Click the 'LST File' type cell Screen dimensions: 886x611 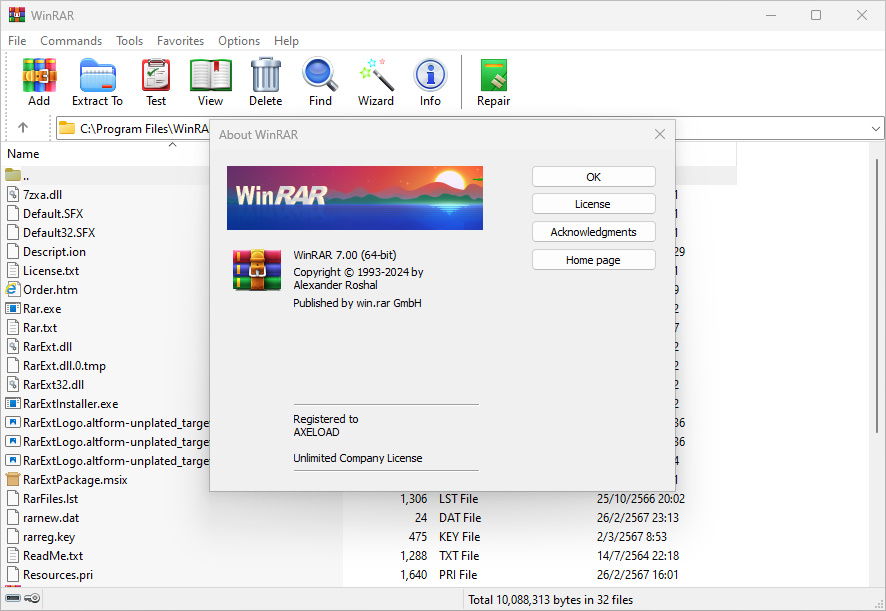(x=458, y=499)
